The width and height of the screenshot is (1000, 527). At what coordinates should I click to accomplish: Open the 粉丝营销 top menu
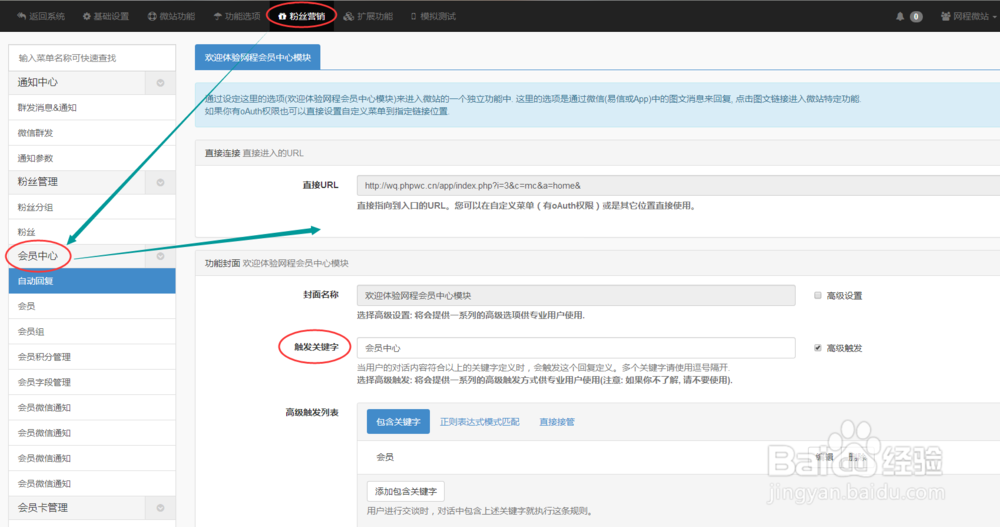click(x=302, y=16)
